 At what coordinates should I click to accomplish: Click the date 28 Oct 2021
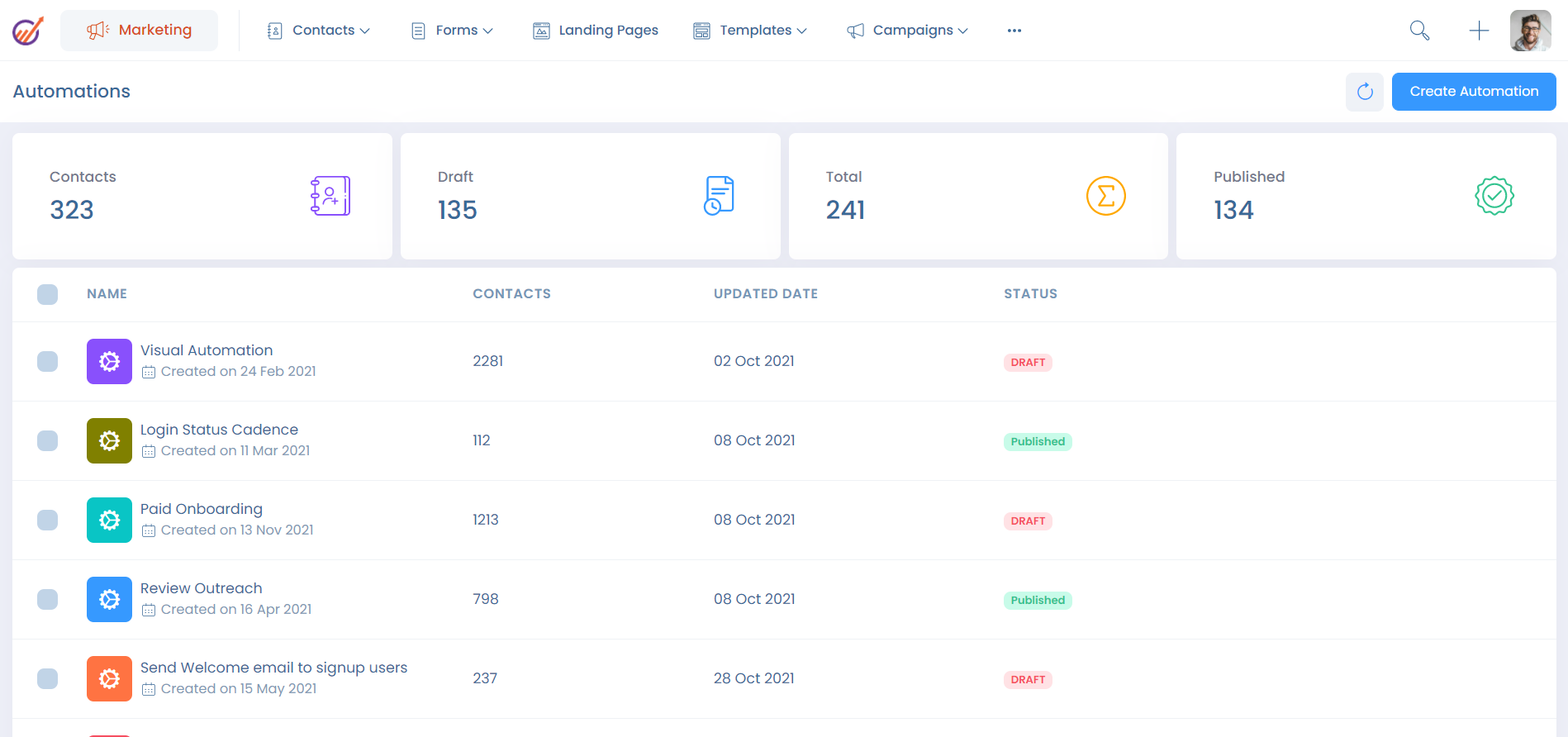[753, 678]
